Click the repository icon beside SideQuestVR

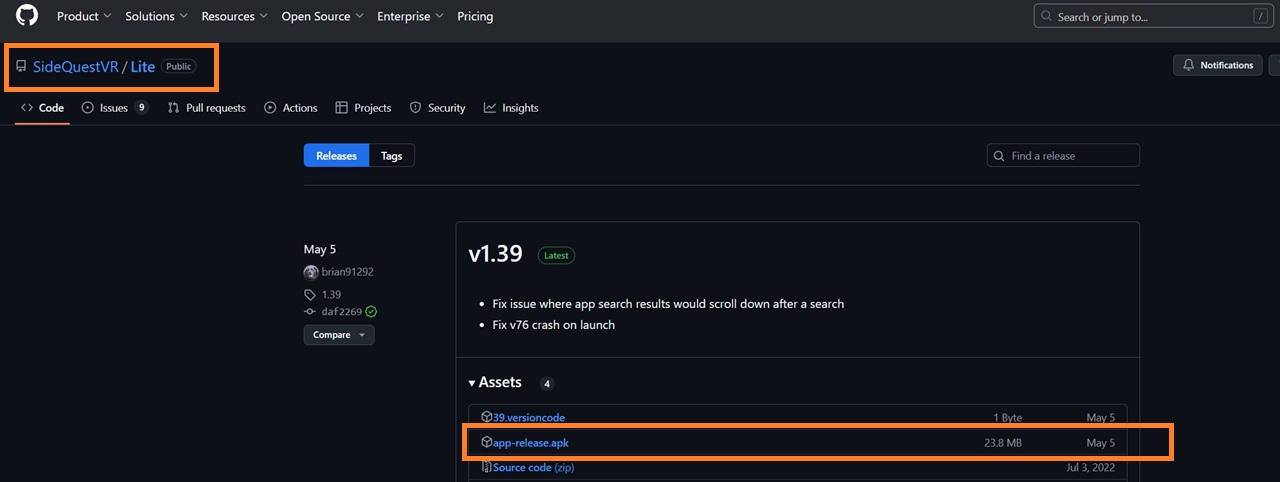click(x=21, y=66)
